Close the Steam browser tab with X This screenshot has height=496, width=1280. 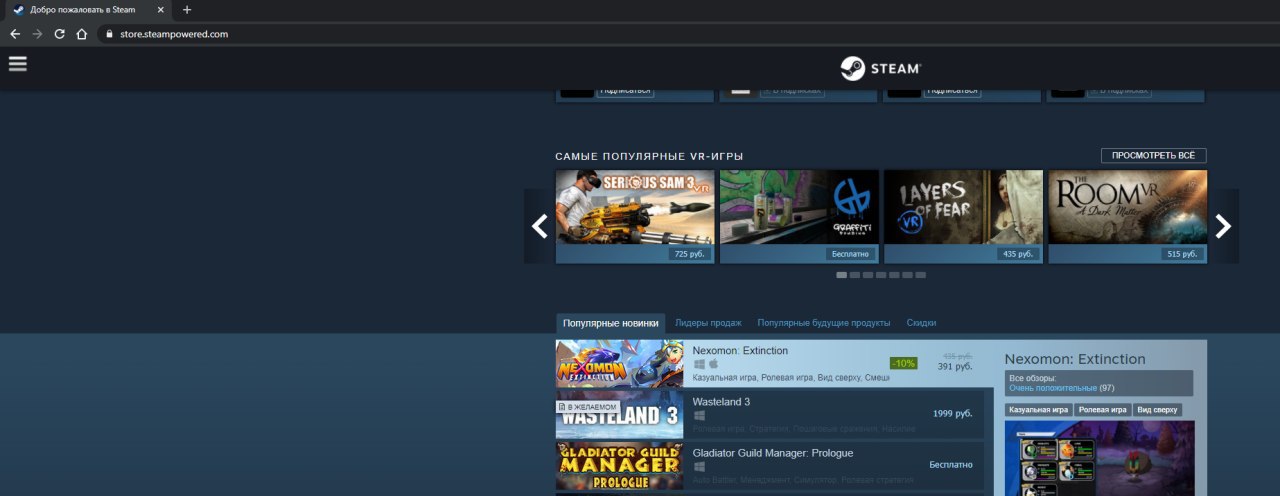click(161, 10)
